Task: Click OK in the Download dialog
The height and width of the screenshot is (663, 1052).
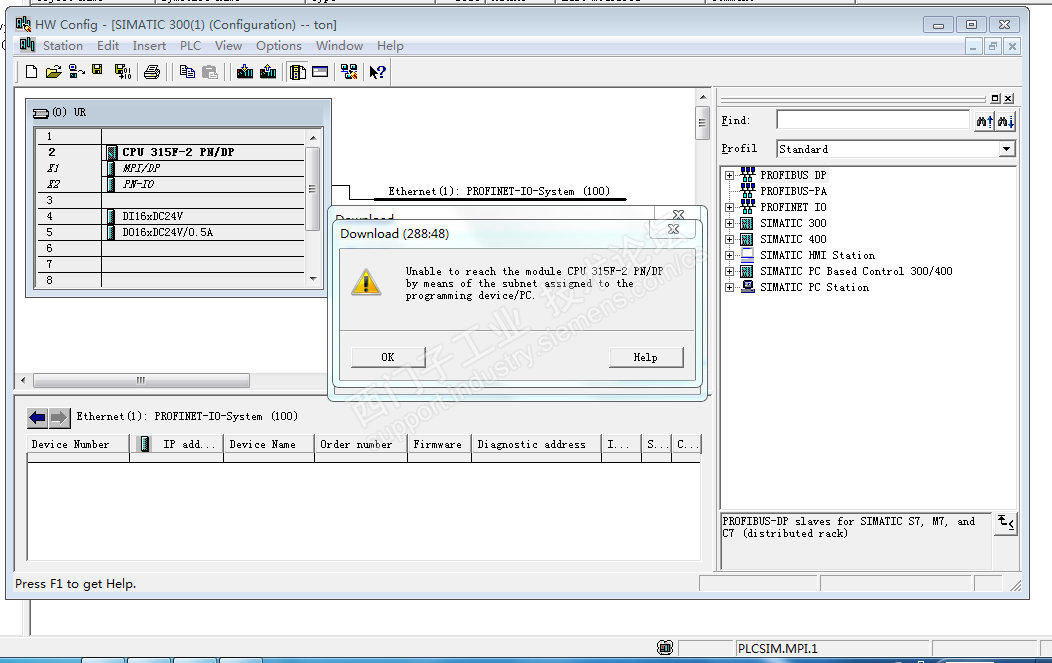Action: point(388,357)
